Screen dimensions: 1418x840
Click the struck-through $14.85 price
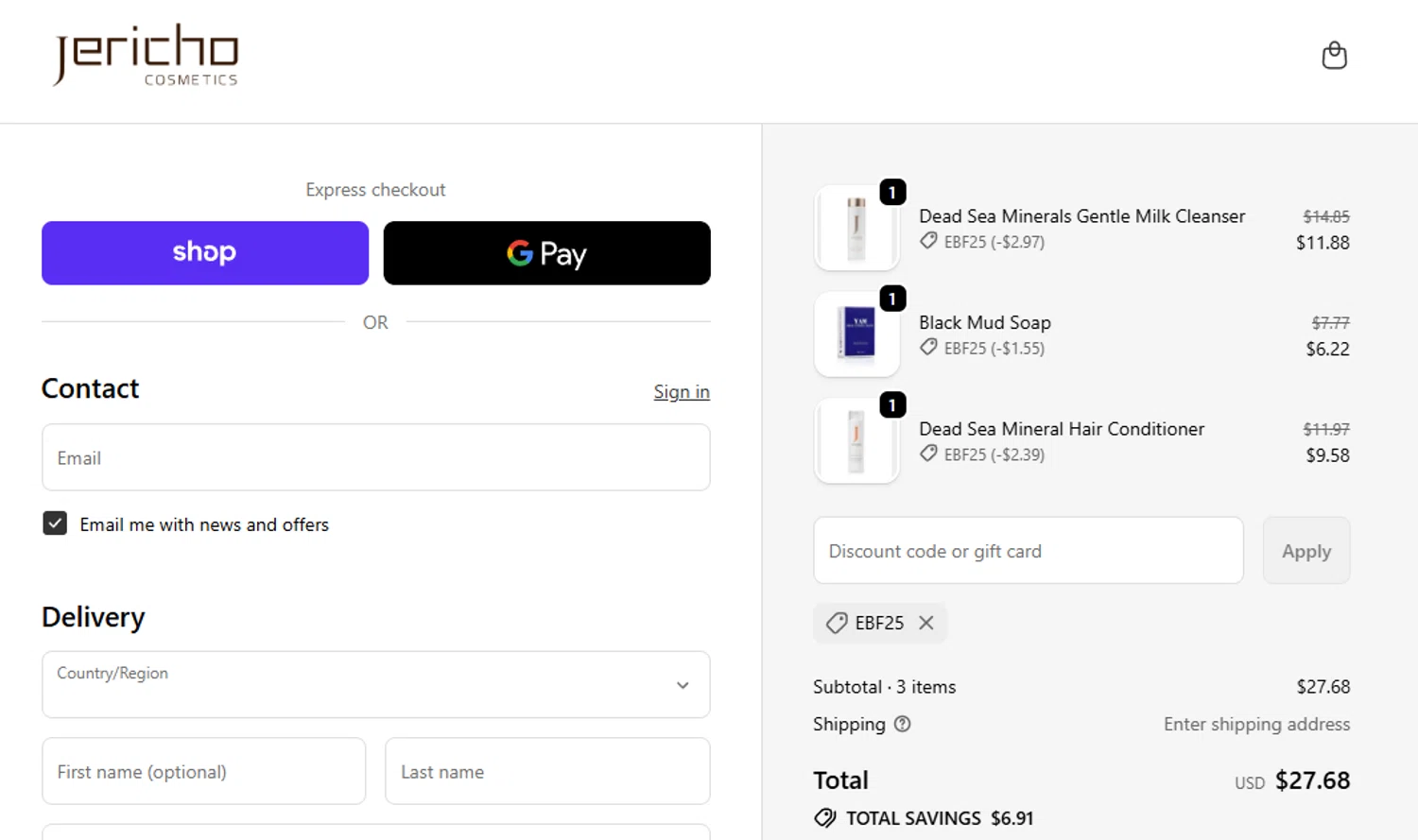(x=1326, y=216)
